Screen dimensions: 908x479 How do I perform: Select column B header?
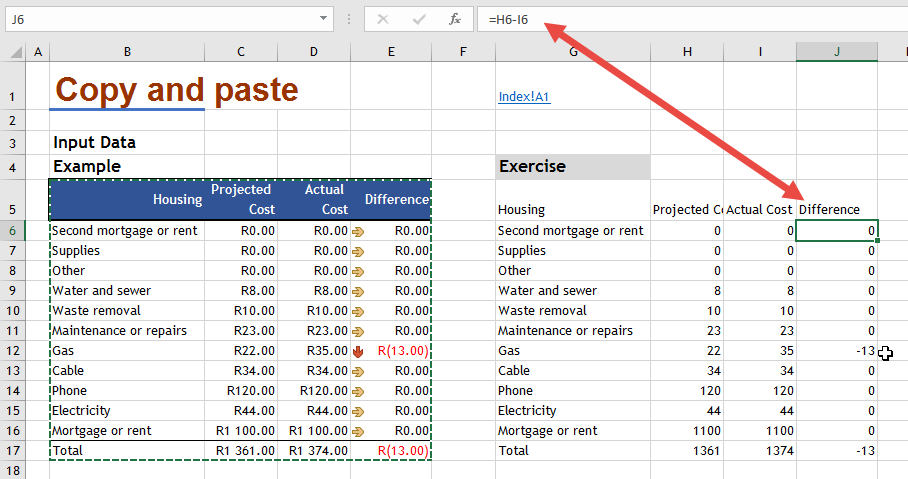point(127,52)
